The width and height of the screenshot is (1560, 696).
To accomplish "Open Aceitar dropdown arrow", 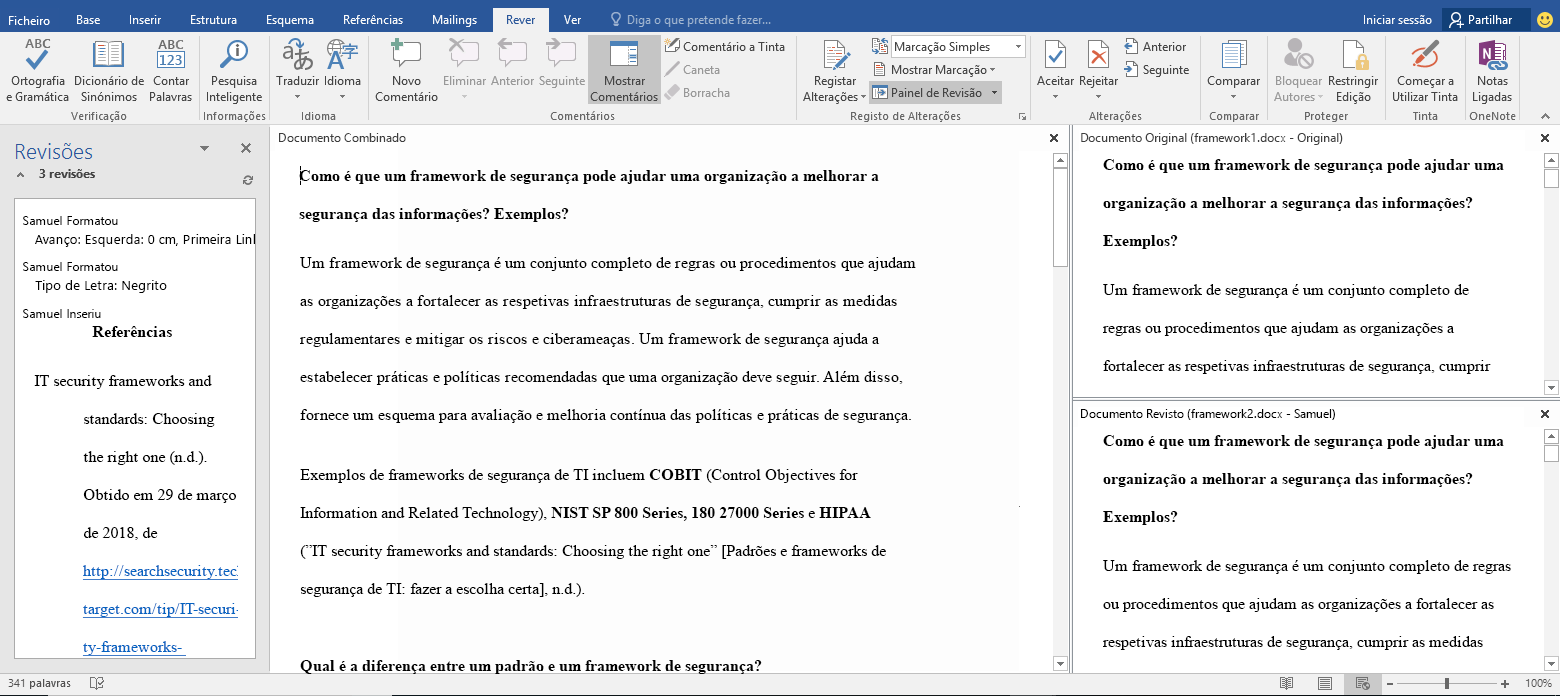I will pyautogui.click(x=1055, y=97).
